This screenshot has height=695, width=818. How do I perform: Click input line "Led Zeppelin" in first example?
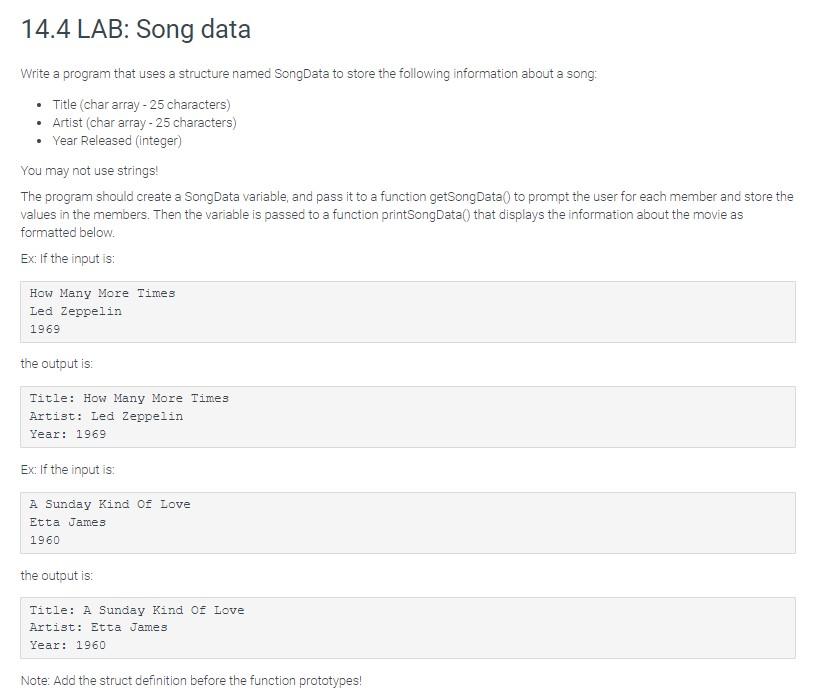coord(76,311)
